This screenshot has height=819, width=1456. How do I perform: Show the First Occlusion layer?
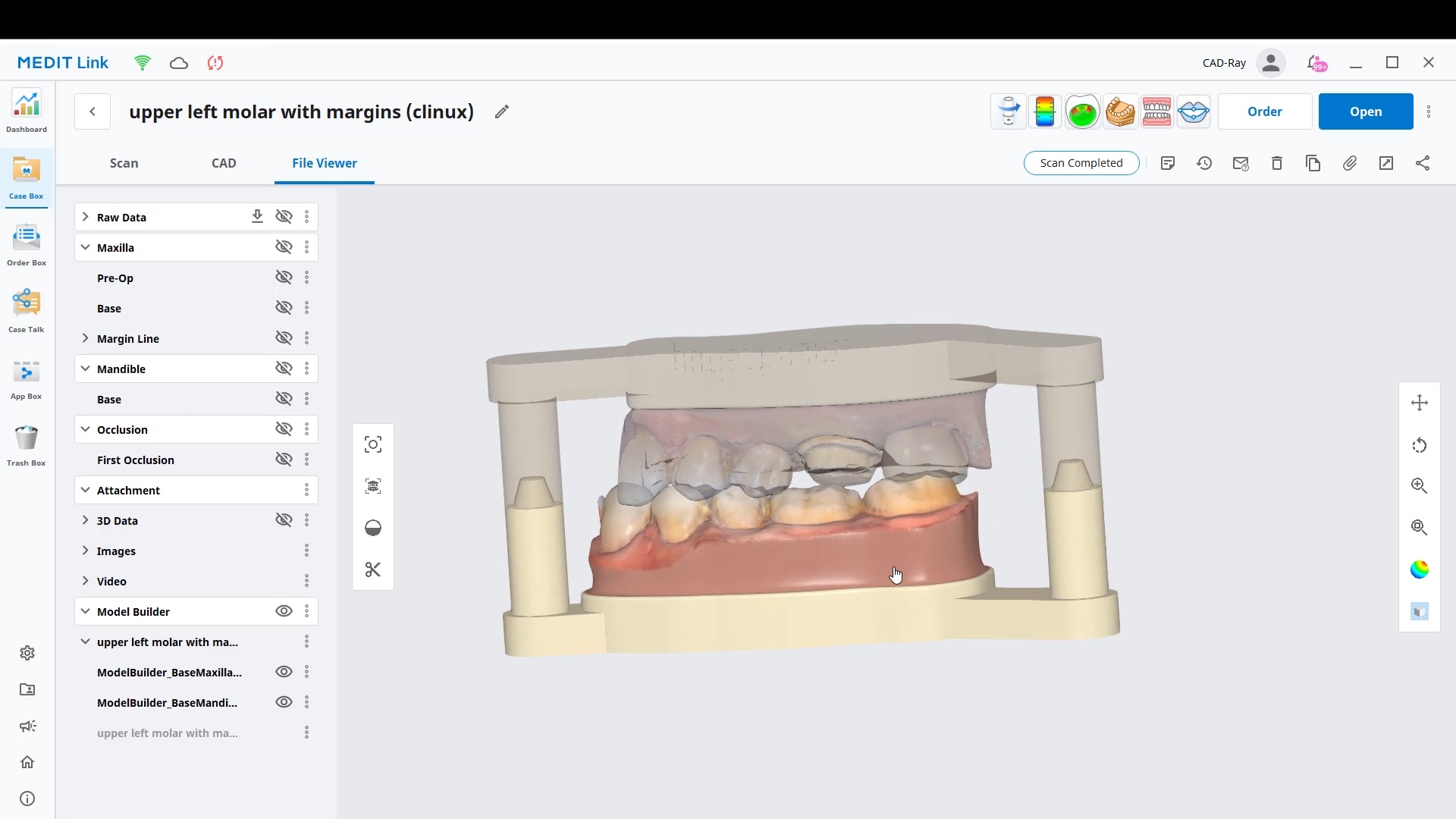tap(284, 460)
